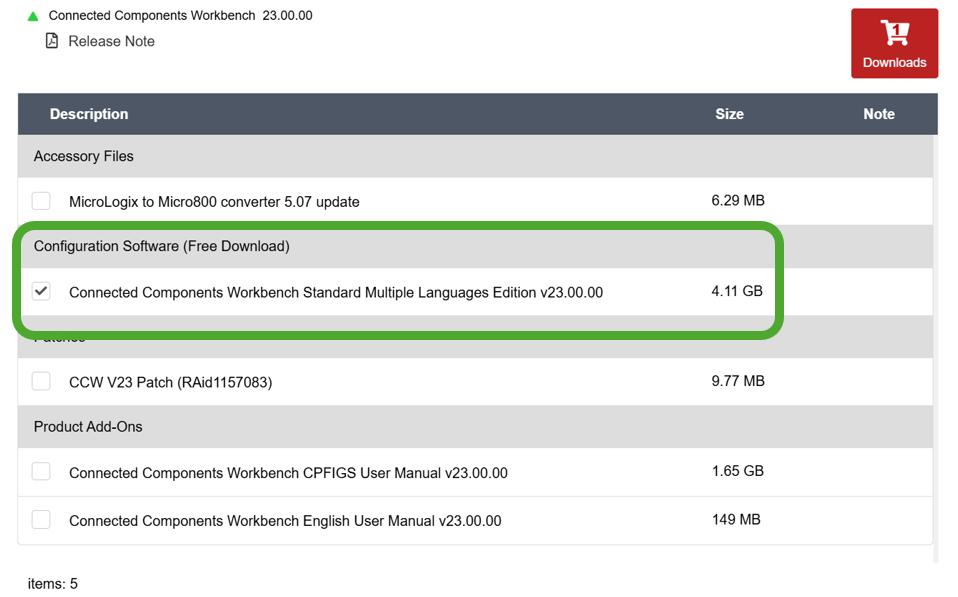Select the Product Add-Ons group header

pyautogui.click(x=88, y=427)
